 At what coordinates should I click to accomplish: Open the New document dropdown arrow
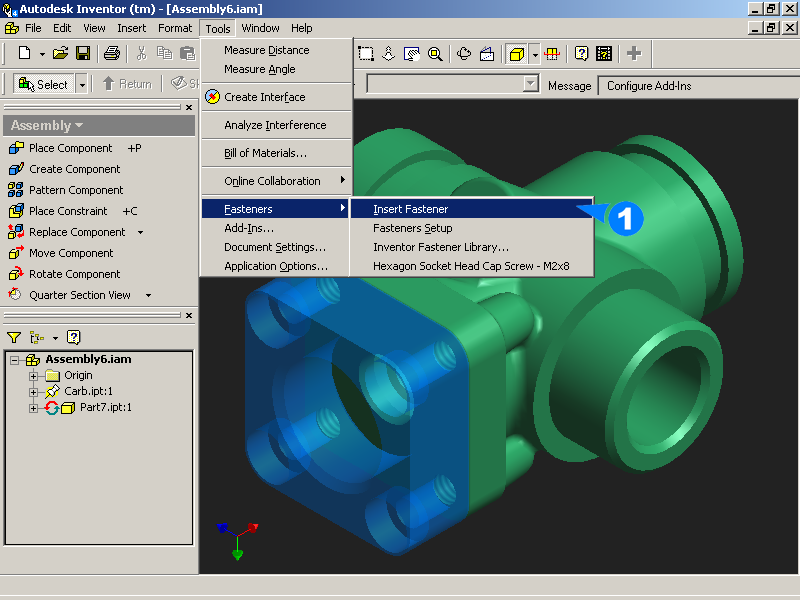pos(42,54)
